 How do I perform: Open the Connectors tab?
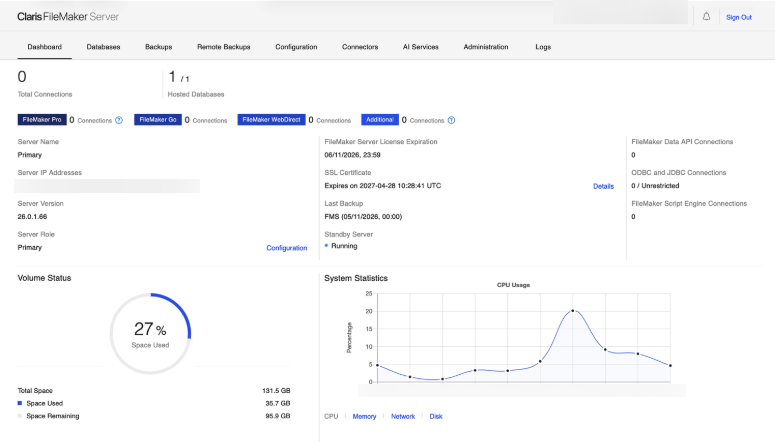coord(360,47)
